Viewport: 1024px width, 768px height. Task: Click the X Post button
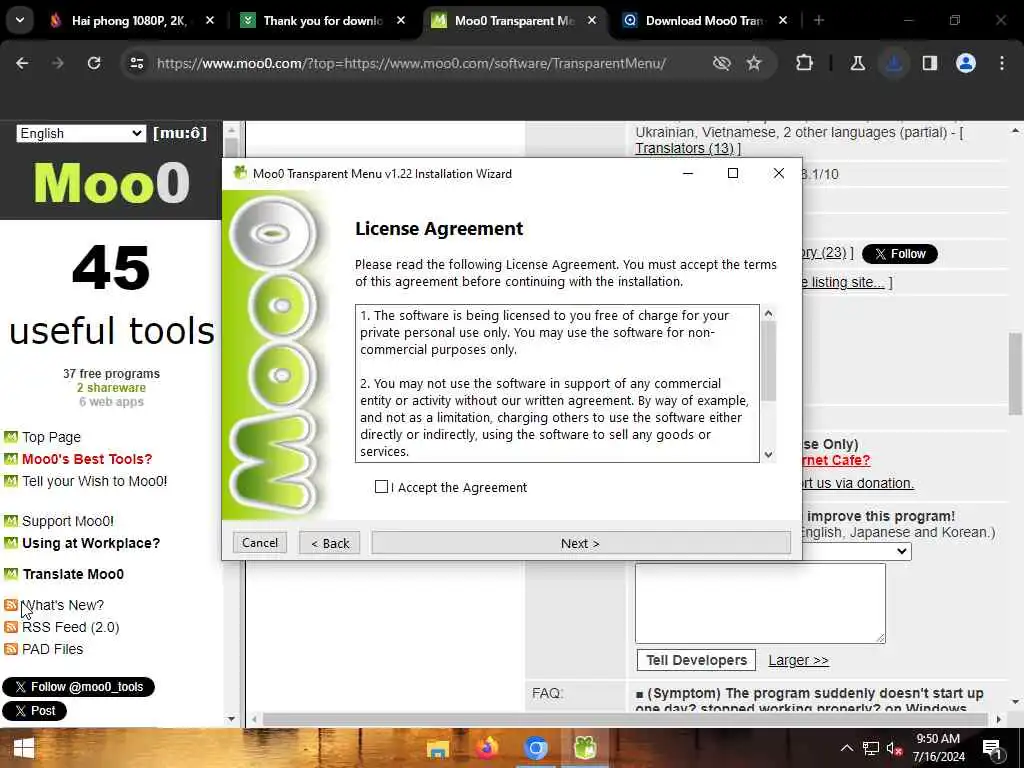35,711
